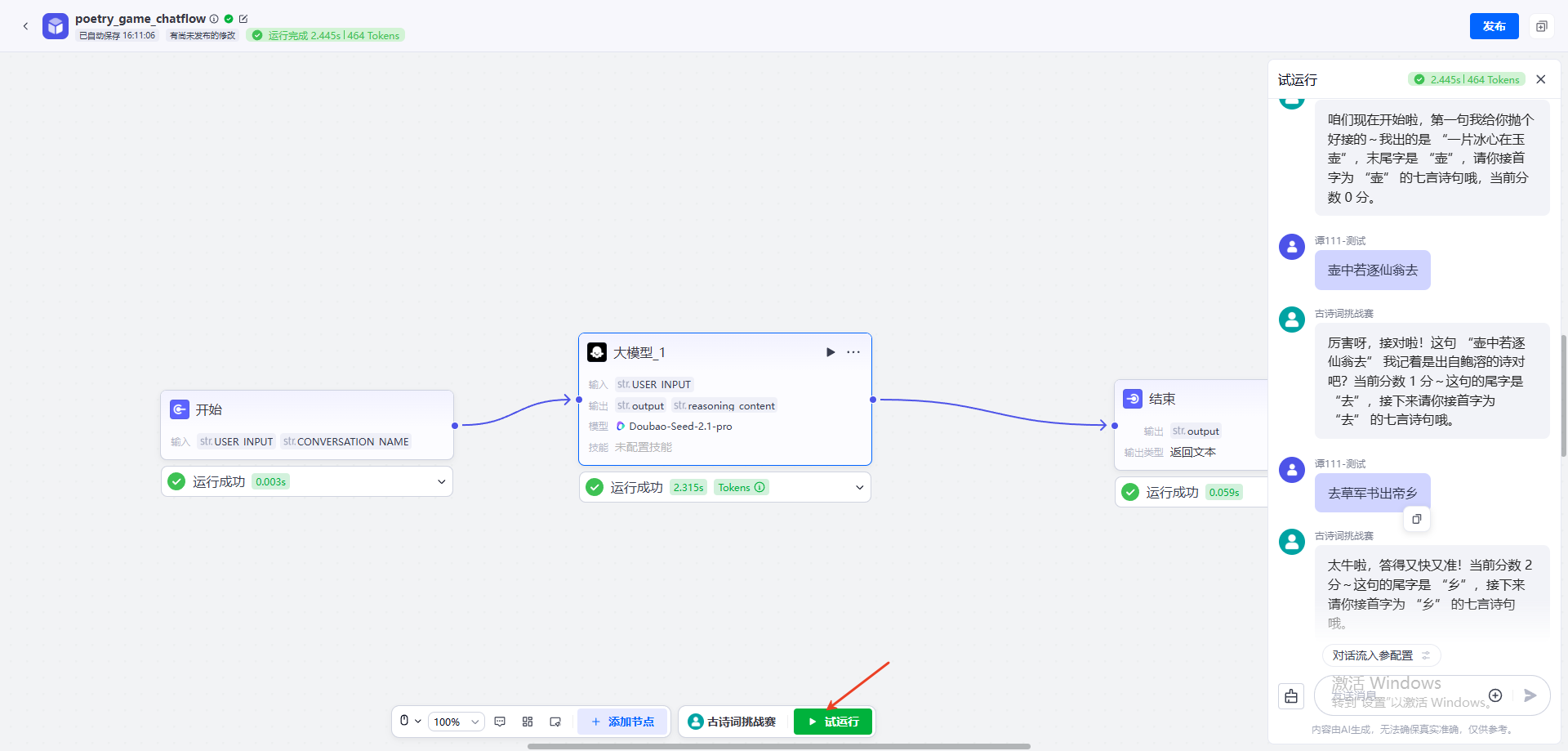1568x751 pixels.
Task: Click the 添加节点 add node button
Action: (x=622, y=722)
